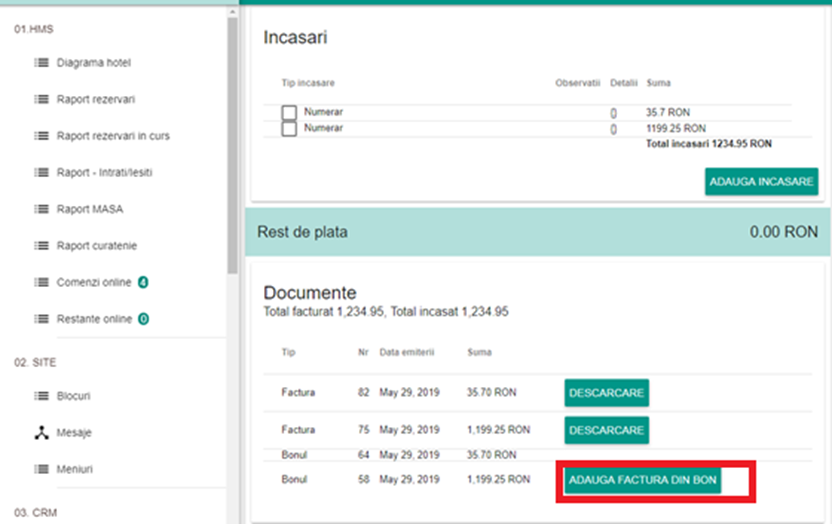Click details icon for the 35.7 RON payment
Screen dimensions: 832x524
(613, 113)
